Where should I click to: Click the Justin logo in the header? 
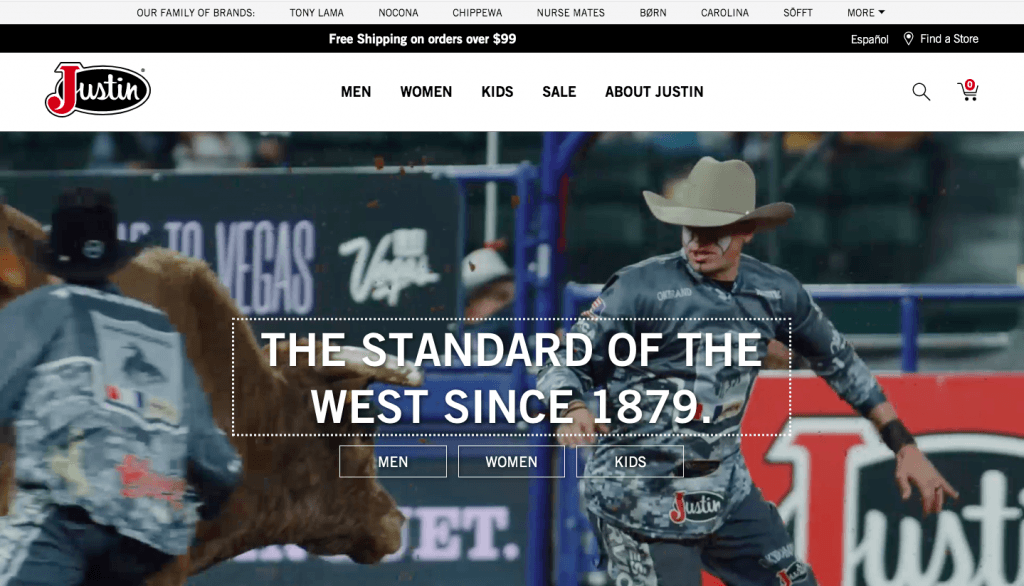tap(98, 90)
